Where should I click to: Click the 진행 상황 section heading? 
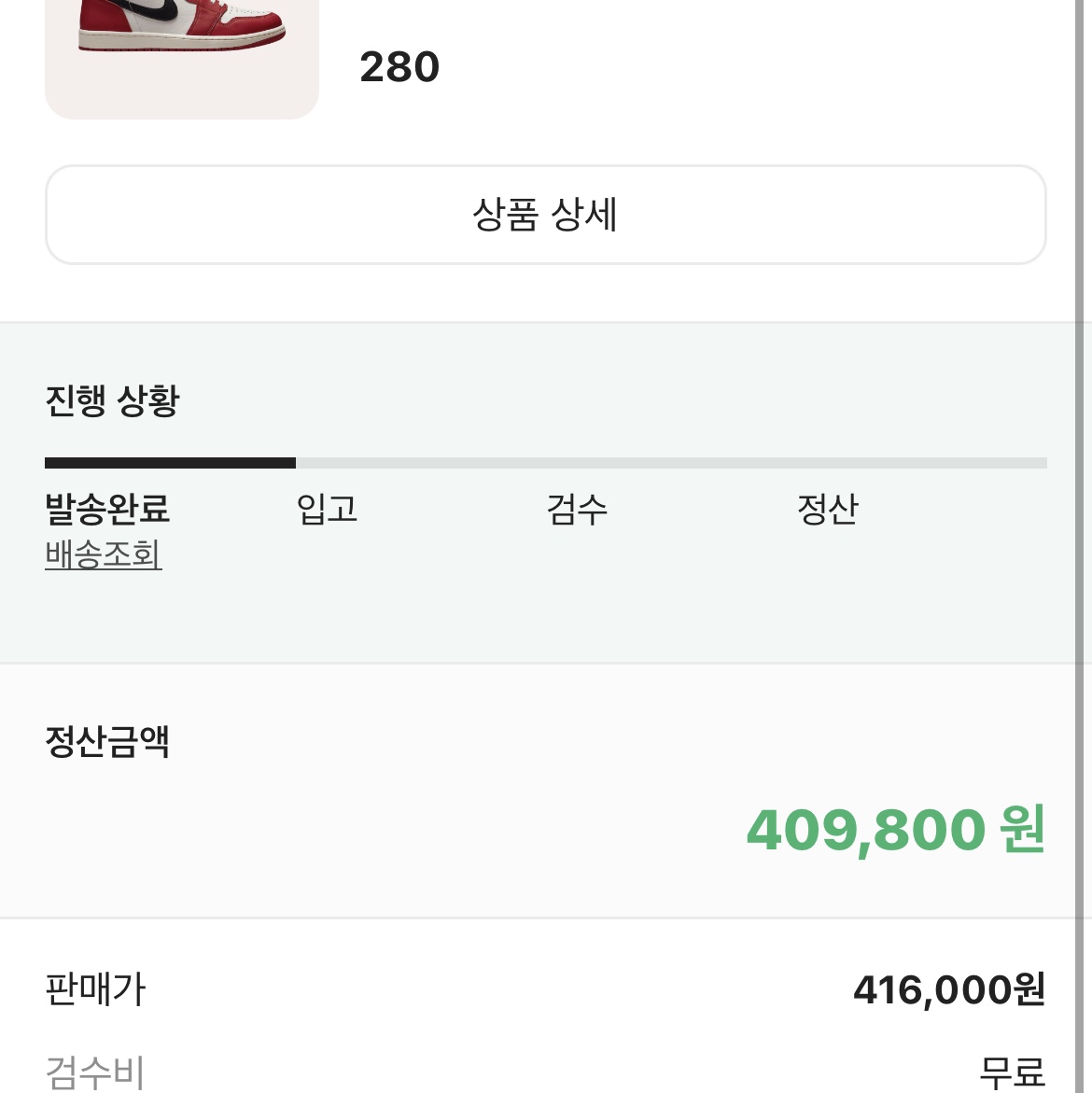112,400
